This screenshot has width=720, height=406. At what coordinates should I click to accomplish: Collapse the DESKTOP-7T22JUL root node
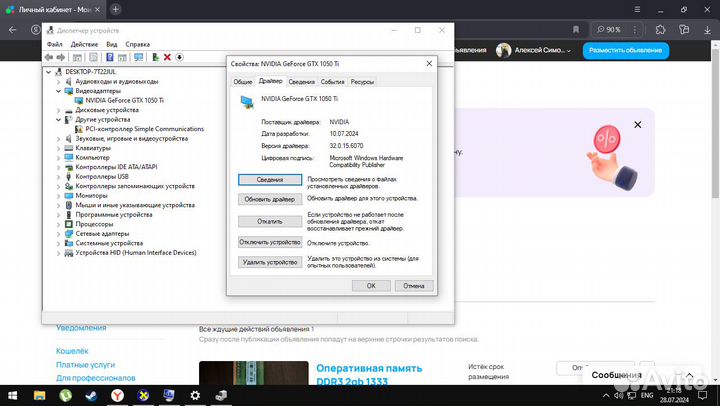click(x=49, y=72)
